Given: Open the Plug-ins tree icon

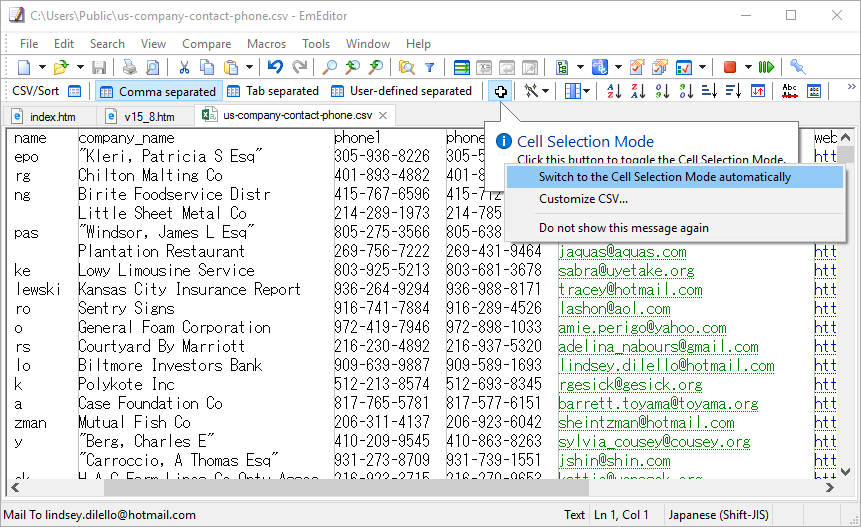Looking at the screenshot, I should pyautogui.click(x=562, y=68).
